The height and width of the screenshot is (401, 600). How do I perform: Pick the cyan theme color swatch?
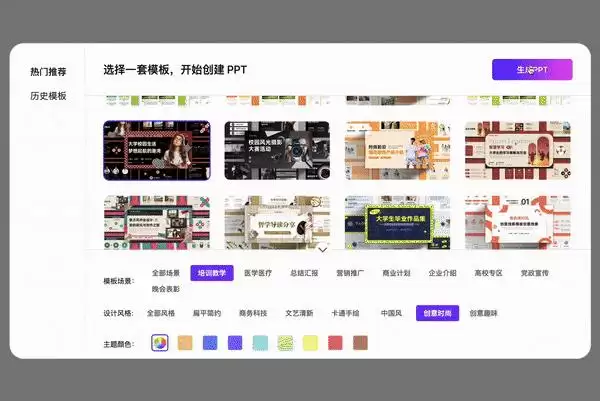[x=260, y=343]
